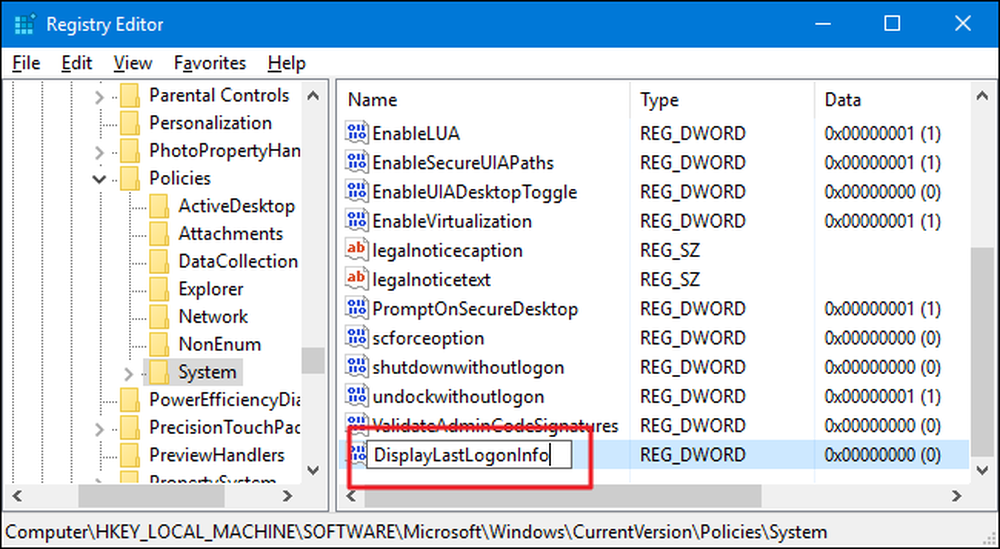The image size is (1000, 549).
Task: Click the scforceoption value icon
Action: click(357, 338)
